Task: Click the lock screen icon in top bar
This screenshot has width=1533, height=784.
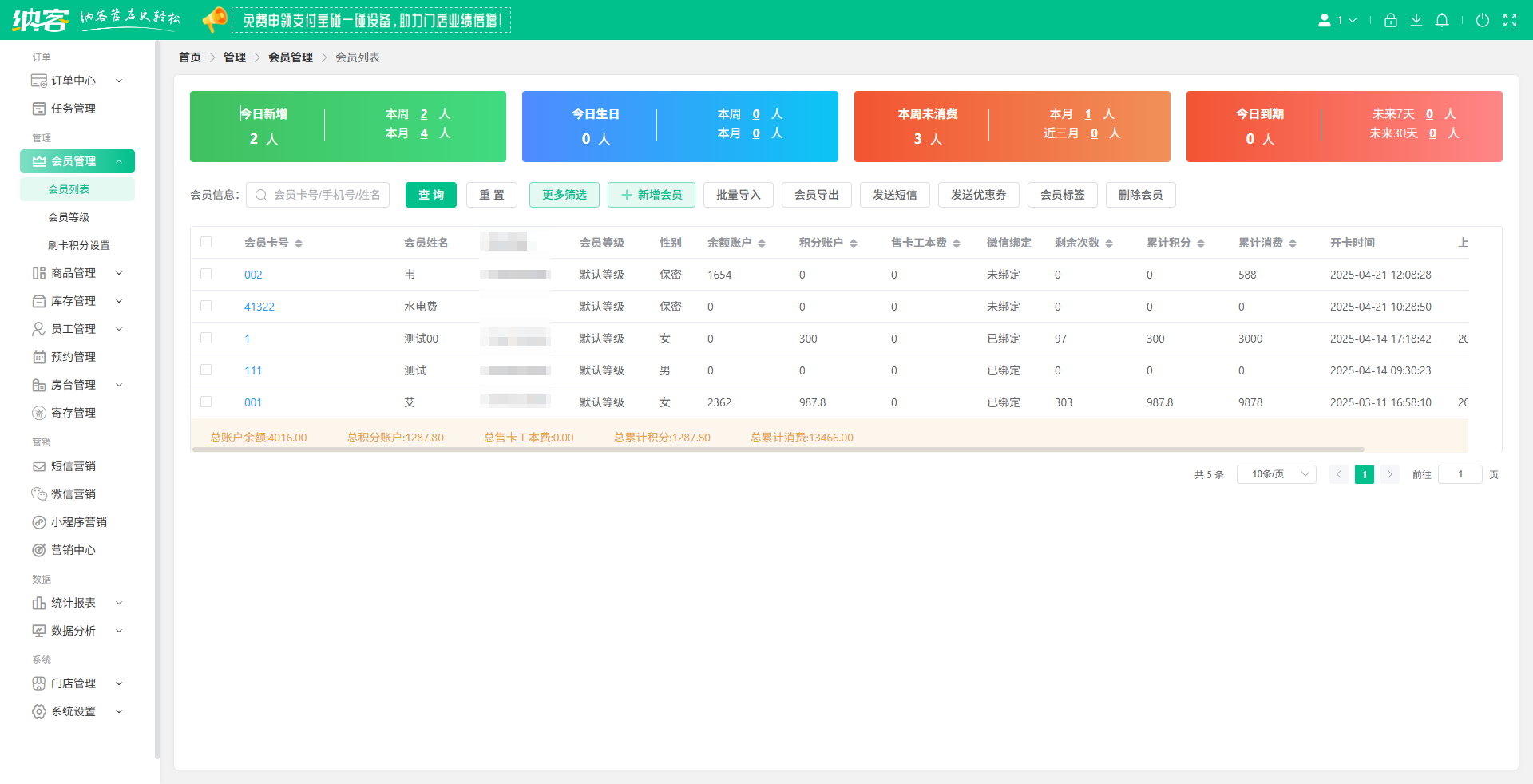Action: (x=1390, y=20)
